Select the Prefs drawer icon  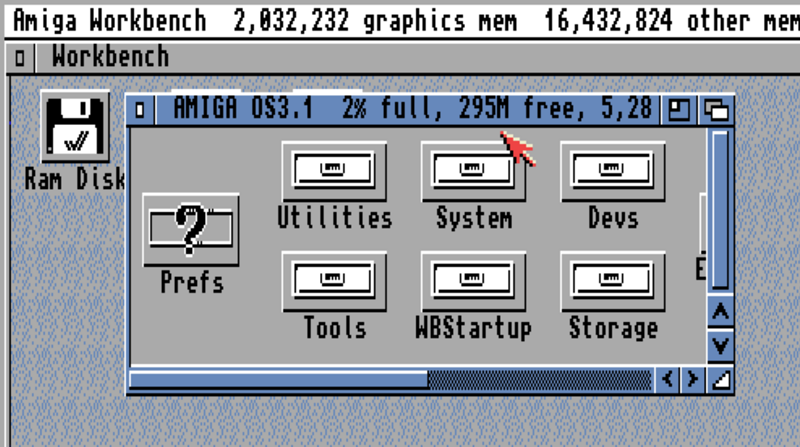point(191,230)
